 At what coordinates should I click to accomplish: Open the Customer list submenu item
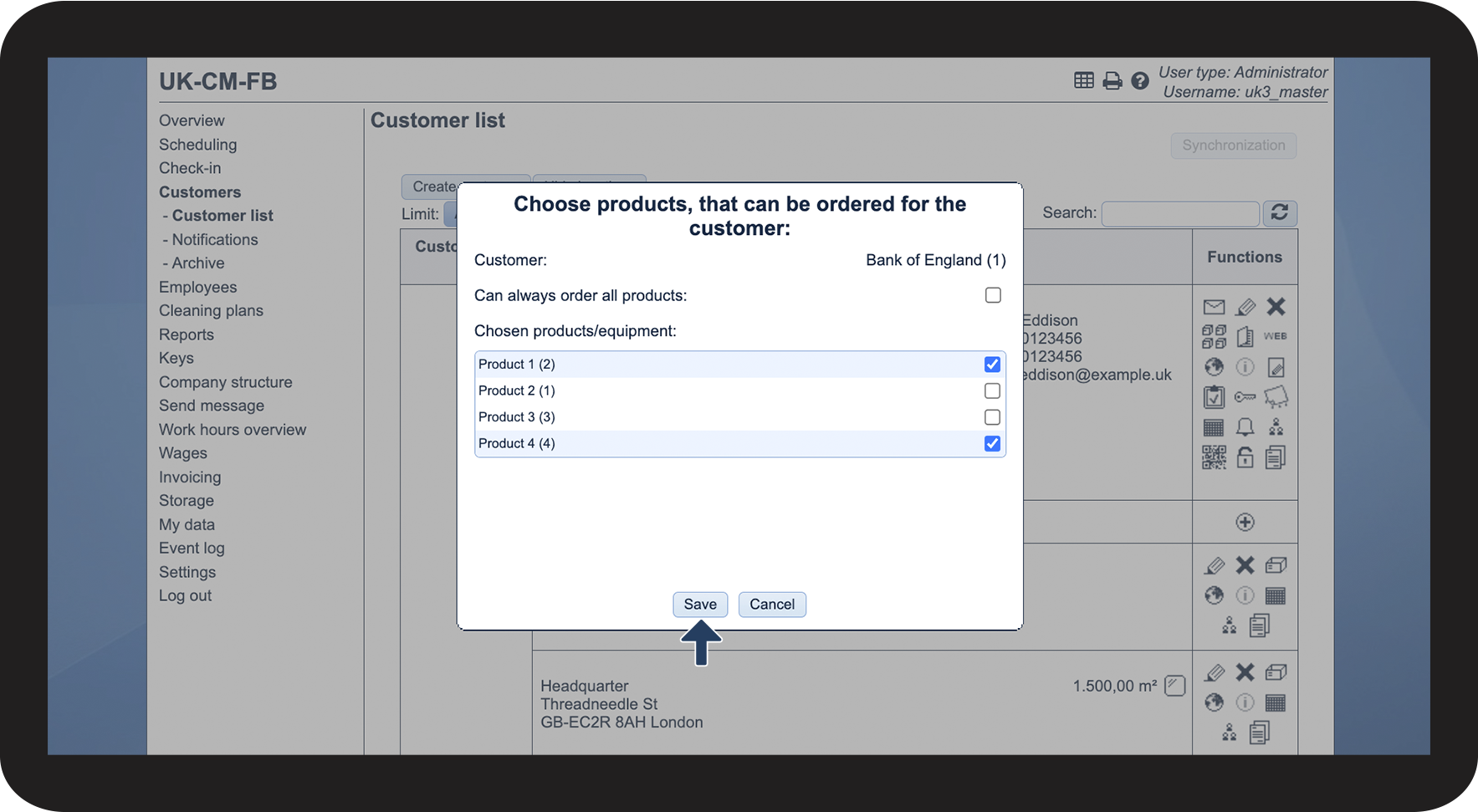pyautogui.click(x=222, y=216)
